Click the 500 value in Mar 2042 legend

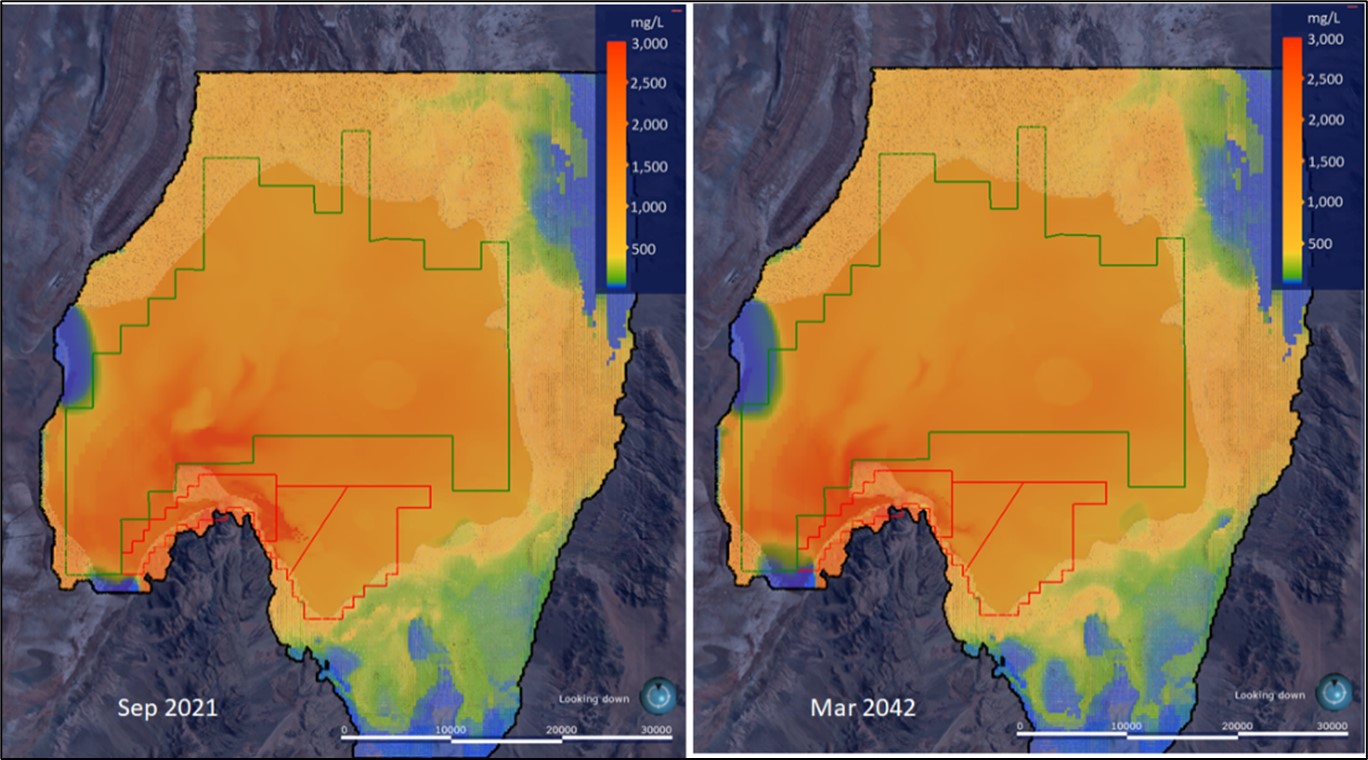click(1320, 243)
